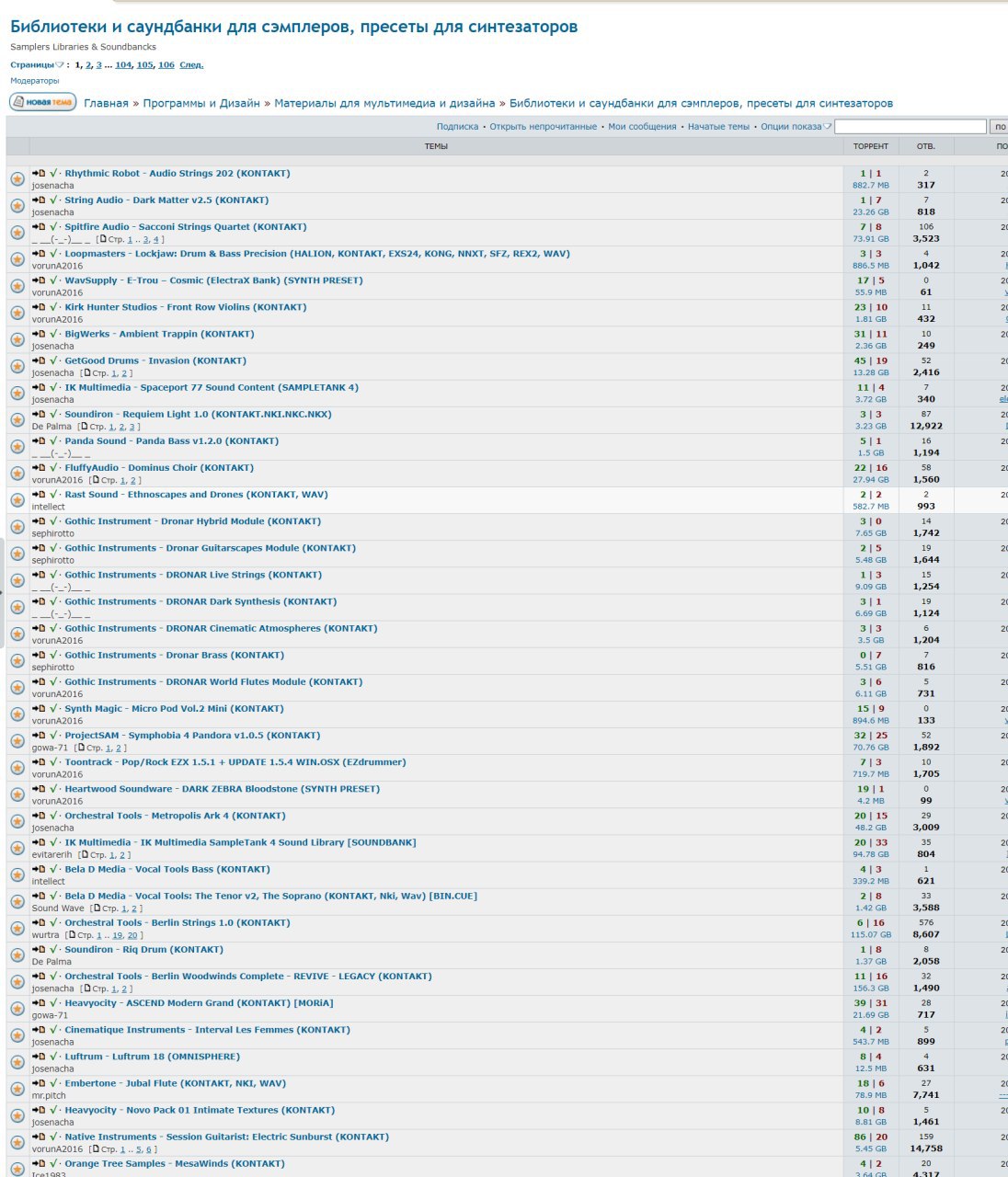1008x1177 pixels.
Task: Go to page 106 in the top pagination
Action: click(166, 65)
